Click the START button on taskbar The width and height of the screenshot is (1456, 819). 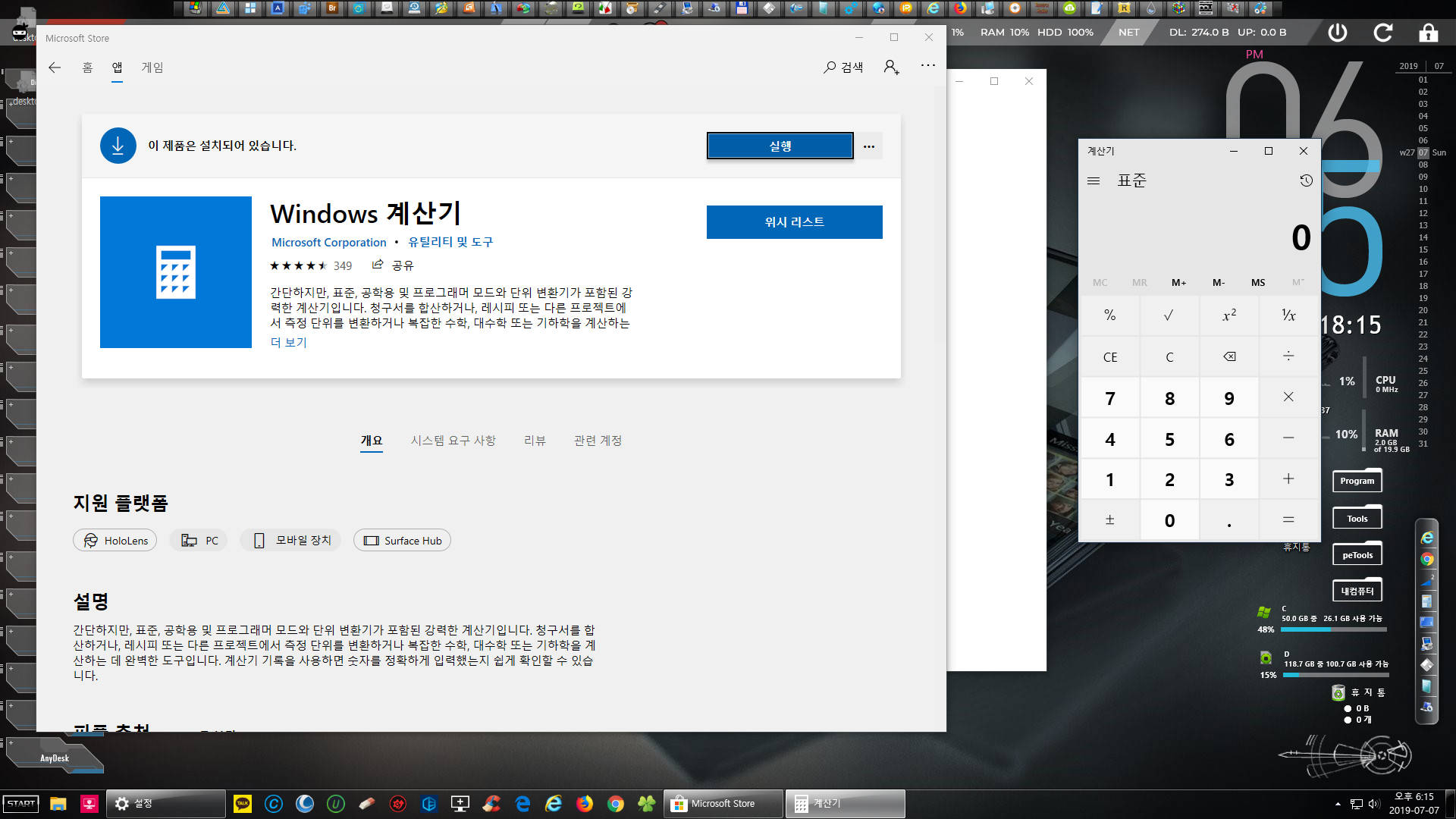pos(21,804)
